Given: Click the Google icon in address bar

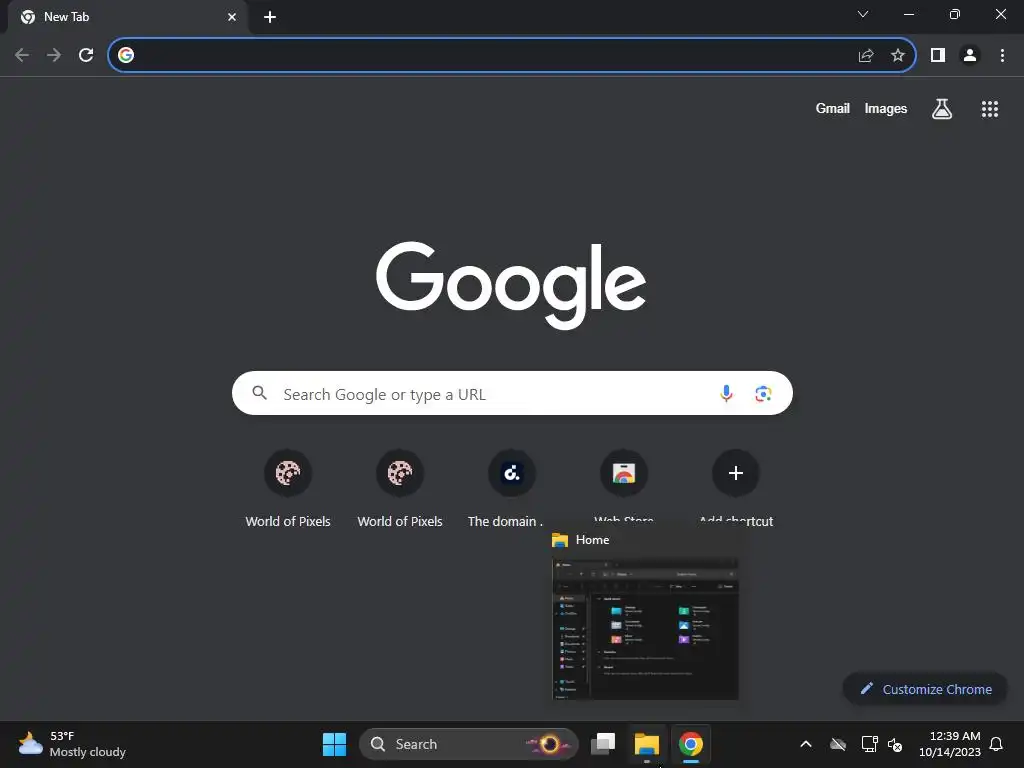Looking at the screenshot, I should point(126,55).
